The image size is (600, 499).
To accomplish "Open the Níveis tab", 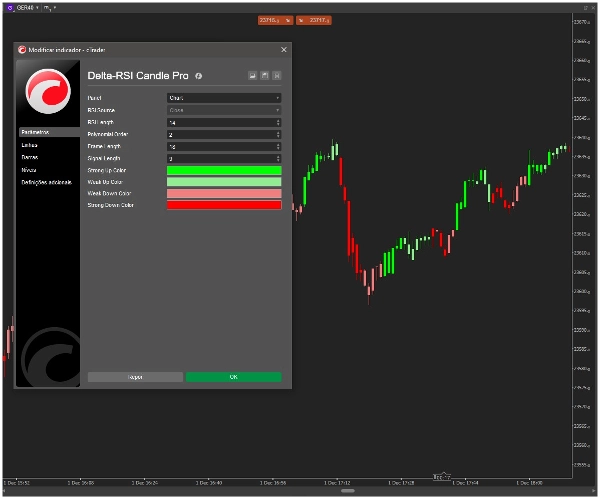I will click(29, 170).
